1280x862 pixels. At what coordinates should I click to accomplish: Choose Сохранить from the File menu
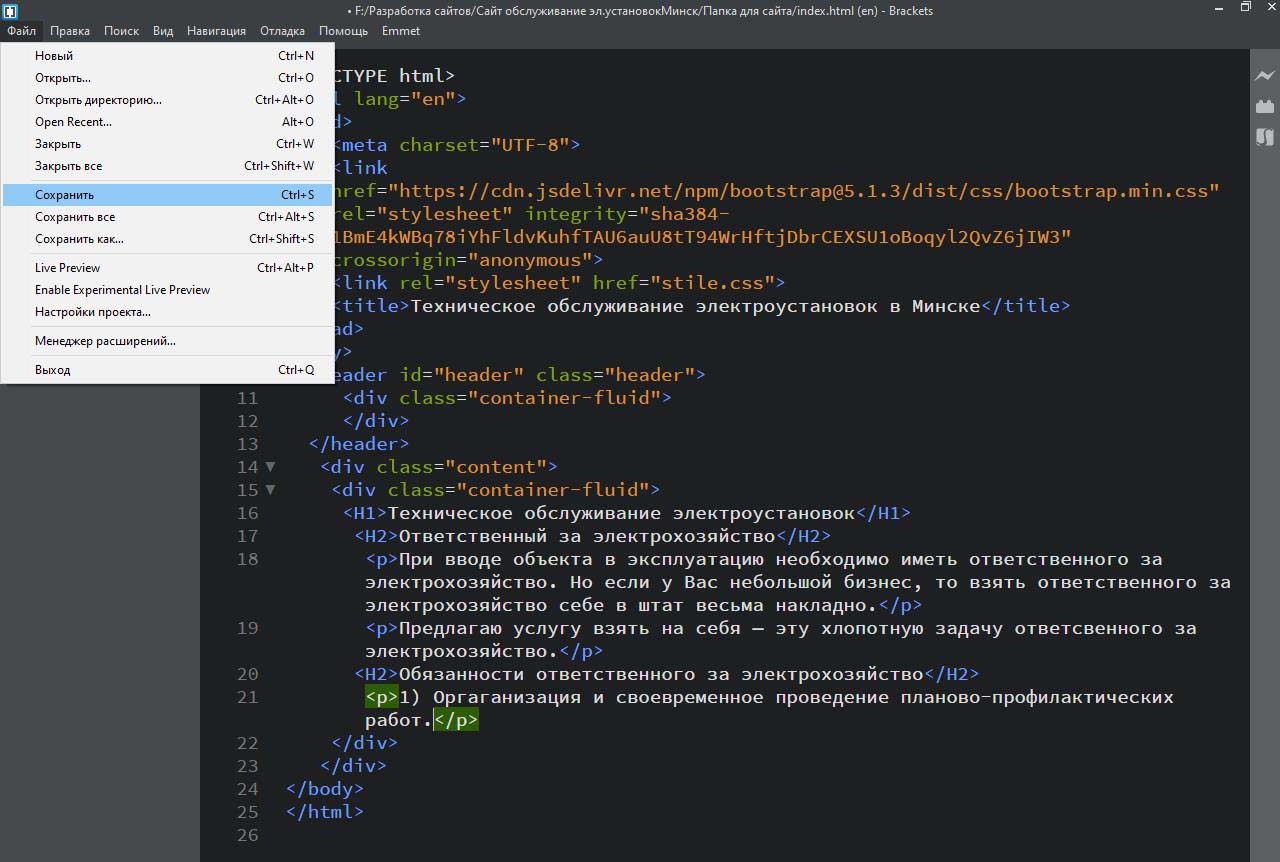point(64,195)
